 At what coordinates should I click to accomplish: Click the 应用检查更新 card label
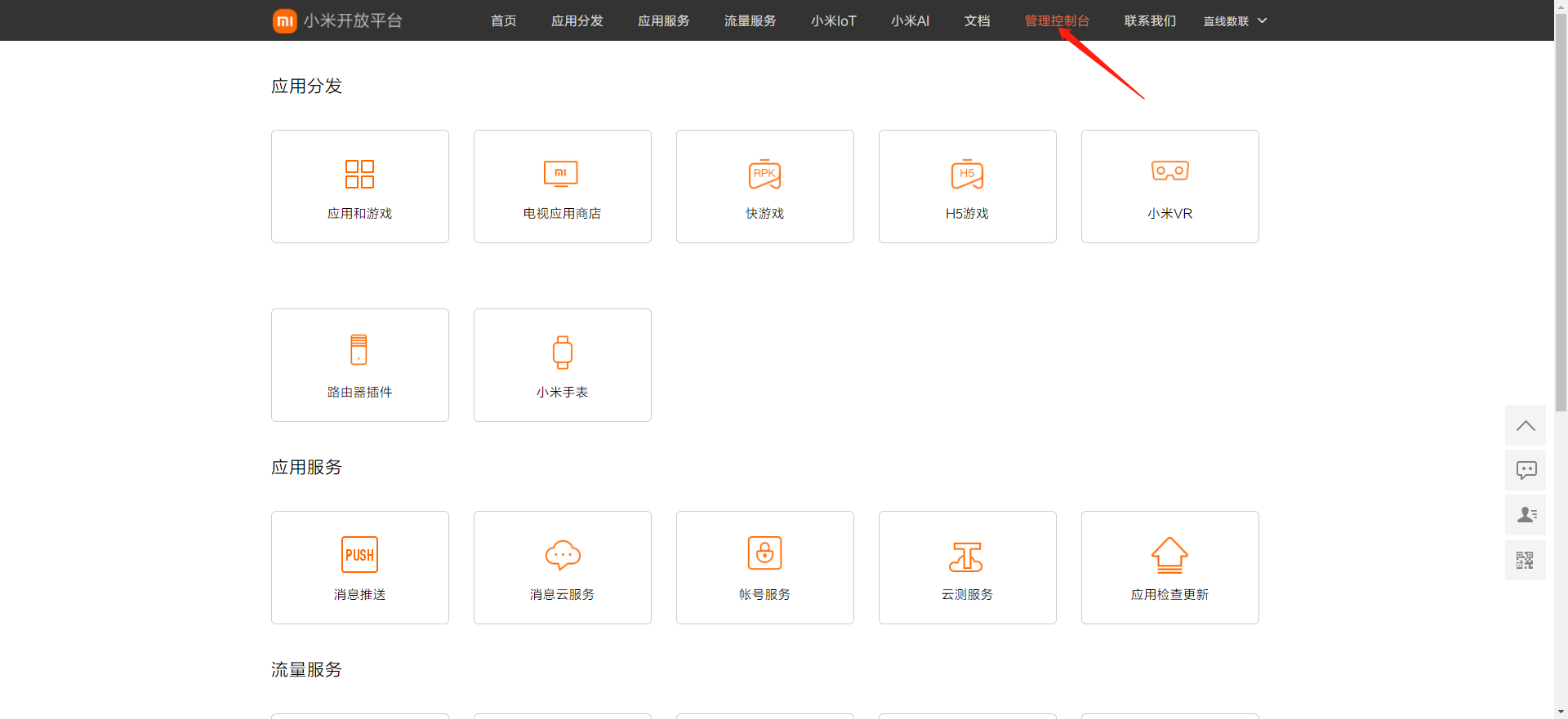pyautogui.click(x=1169, y=594)
